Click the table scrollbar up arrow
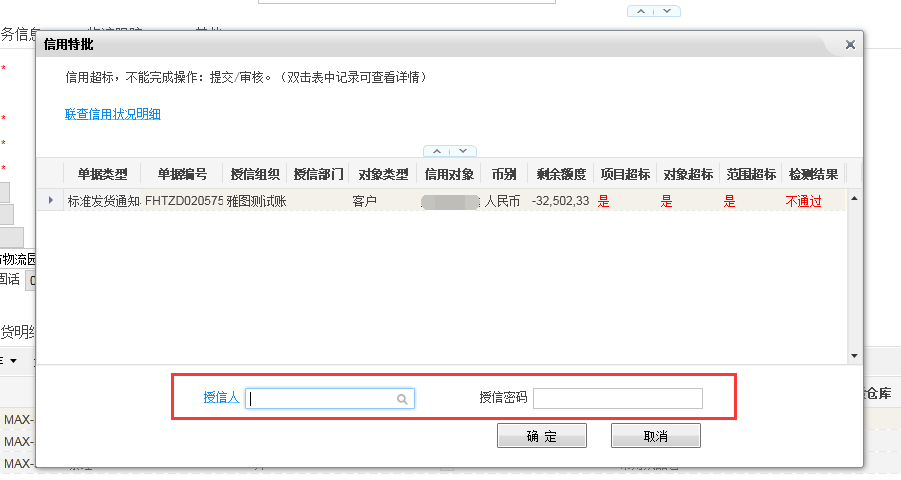Screen dimensions: 901x480 click(854, 199)
